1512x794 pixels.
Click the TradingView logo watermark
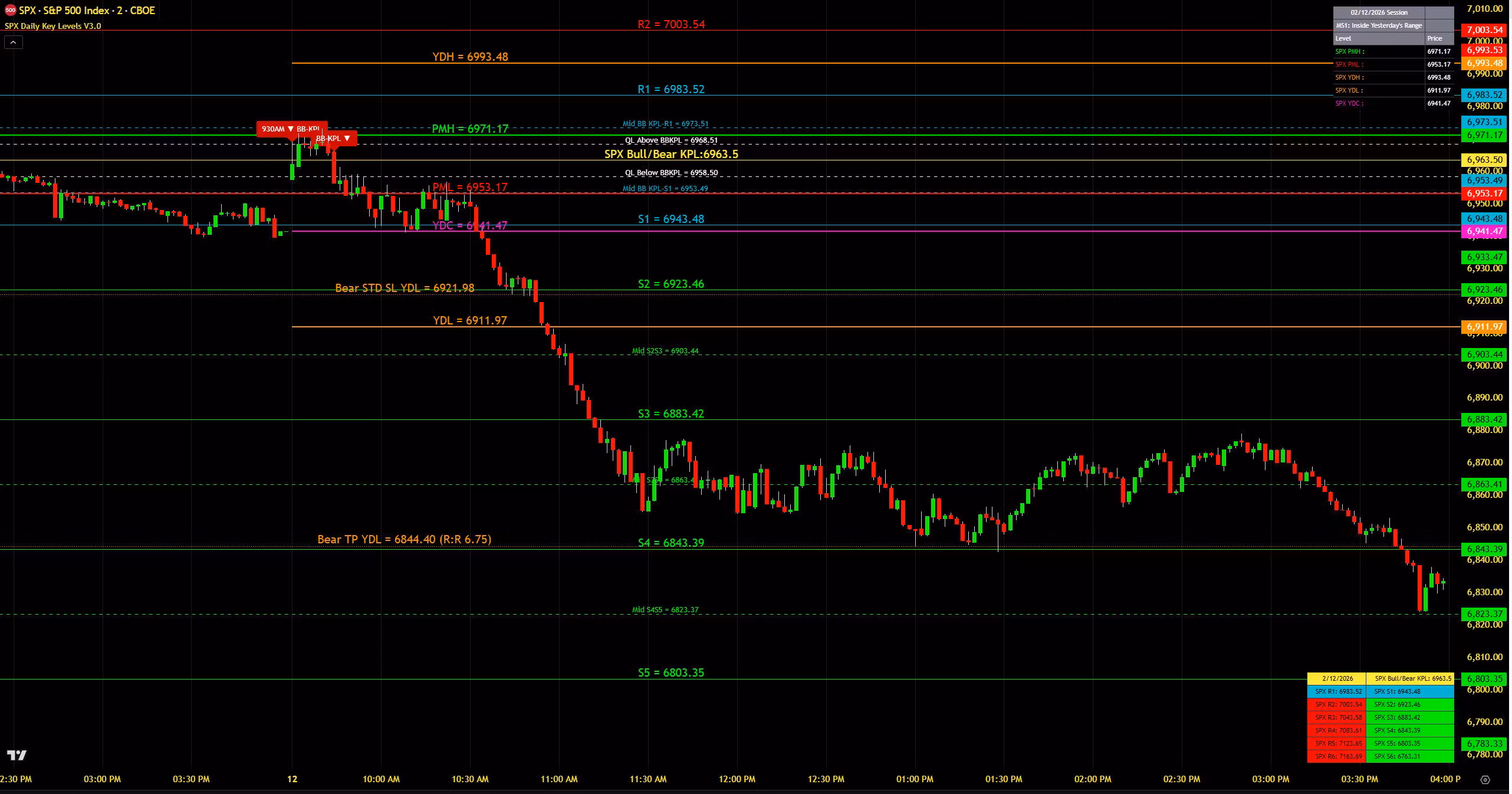17,755
